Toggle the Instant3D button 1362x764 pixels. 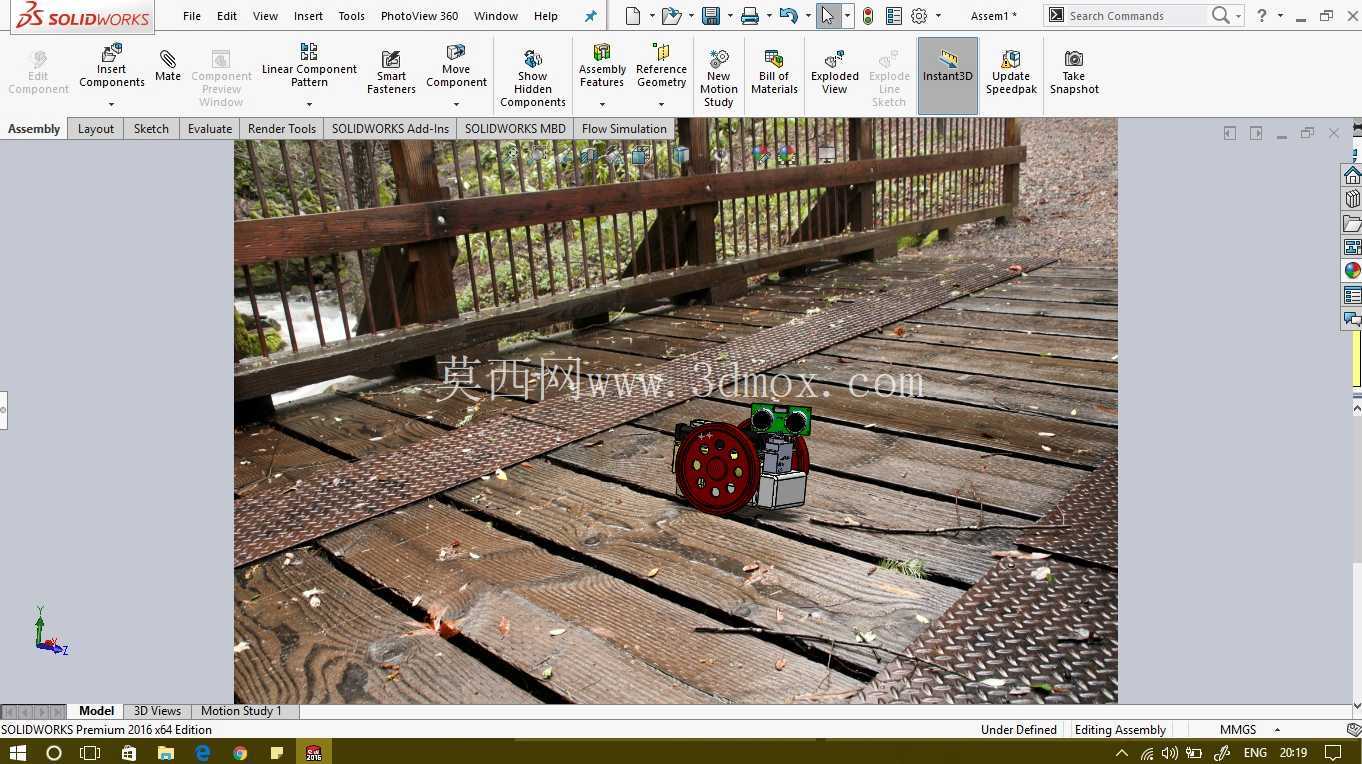click(x=947, y=75)
